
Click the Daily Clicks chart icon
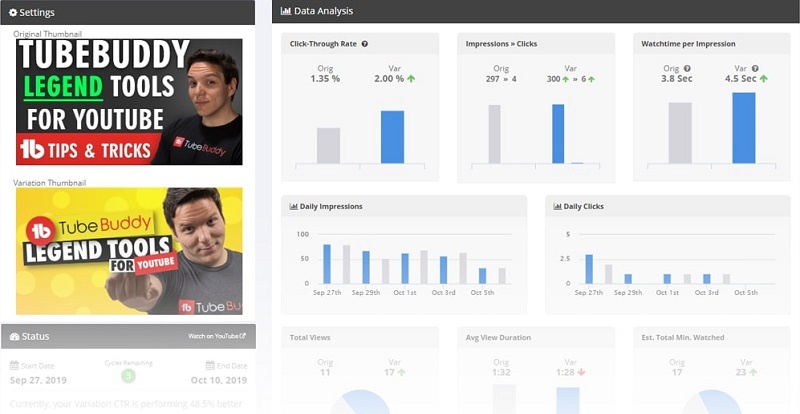(x=557, y=207)
